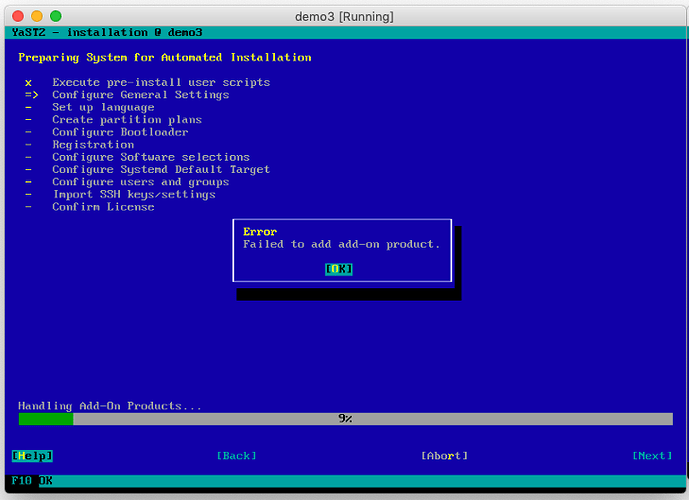Close the demo3 VM window
This screenshot has height=500, width=689.
[x=18, y=16]
